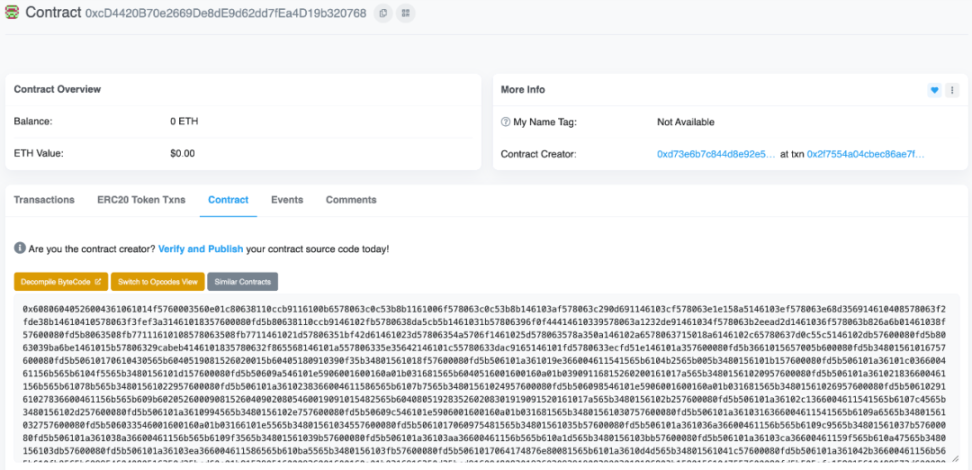
Task: Show QR code for contract address
Action: click(x=405, y=13)
